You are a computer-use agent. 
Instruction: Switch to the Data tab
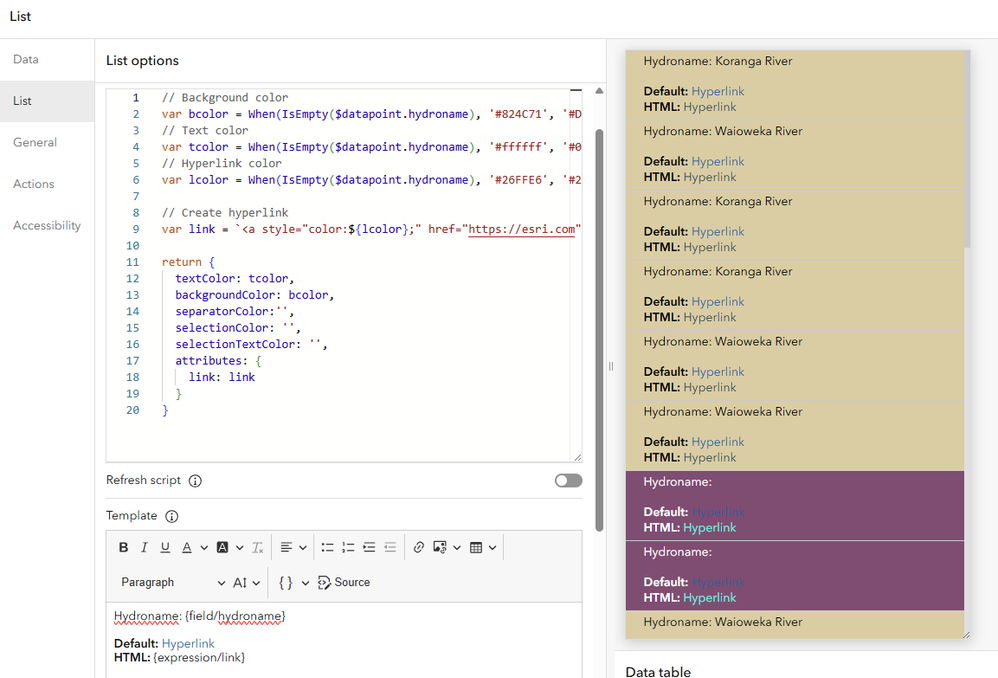(25, 59)
